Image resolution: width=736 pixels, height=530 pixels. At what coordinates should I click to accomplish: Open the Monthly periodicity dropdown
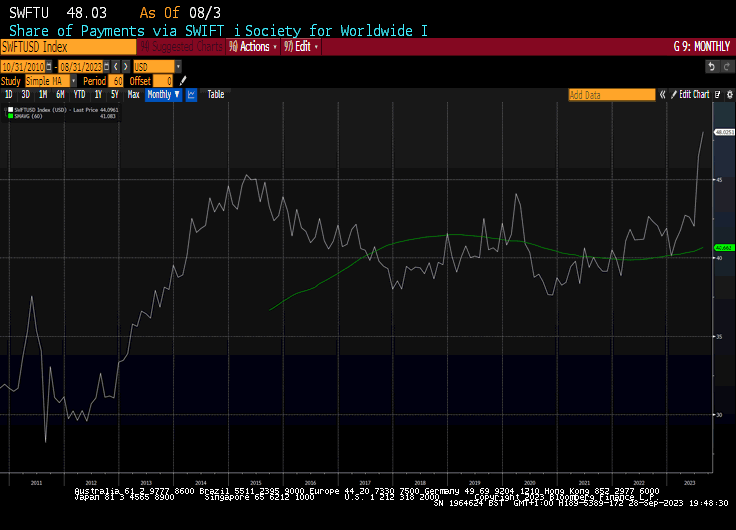(x=162, y=94)
